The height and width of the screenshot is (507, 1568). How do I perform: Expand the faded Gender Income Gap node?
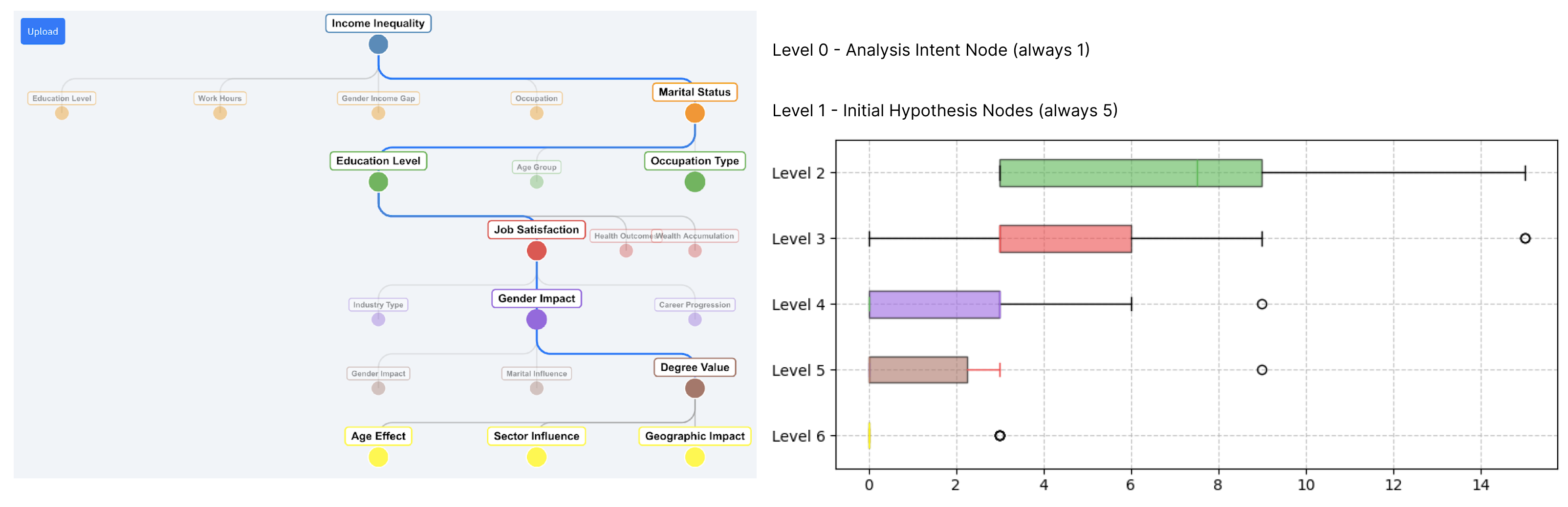click(x=378, y=113)
